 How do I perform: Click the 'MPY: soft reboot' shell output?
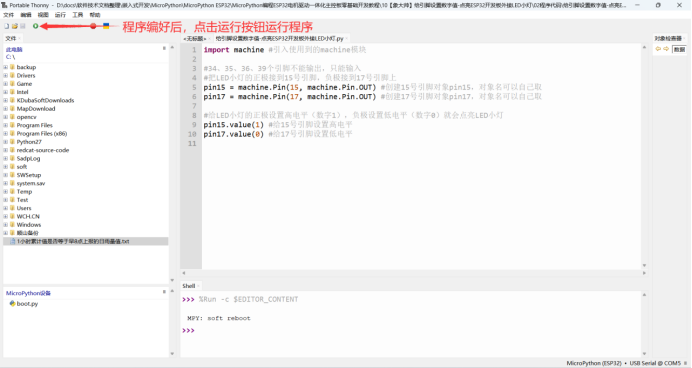point(218,318)
